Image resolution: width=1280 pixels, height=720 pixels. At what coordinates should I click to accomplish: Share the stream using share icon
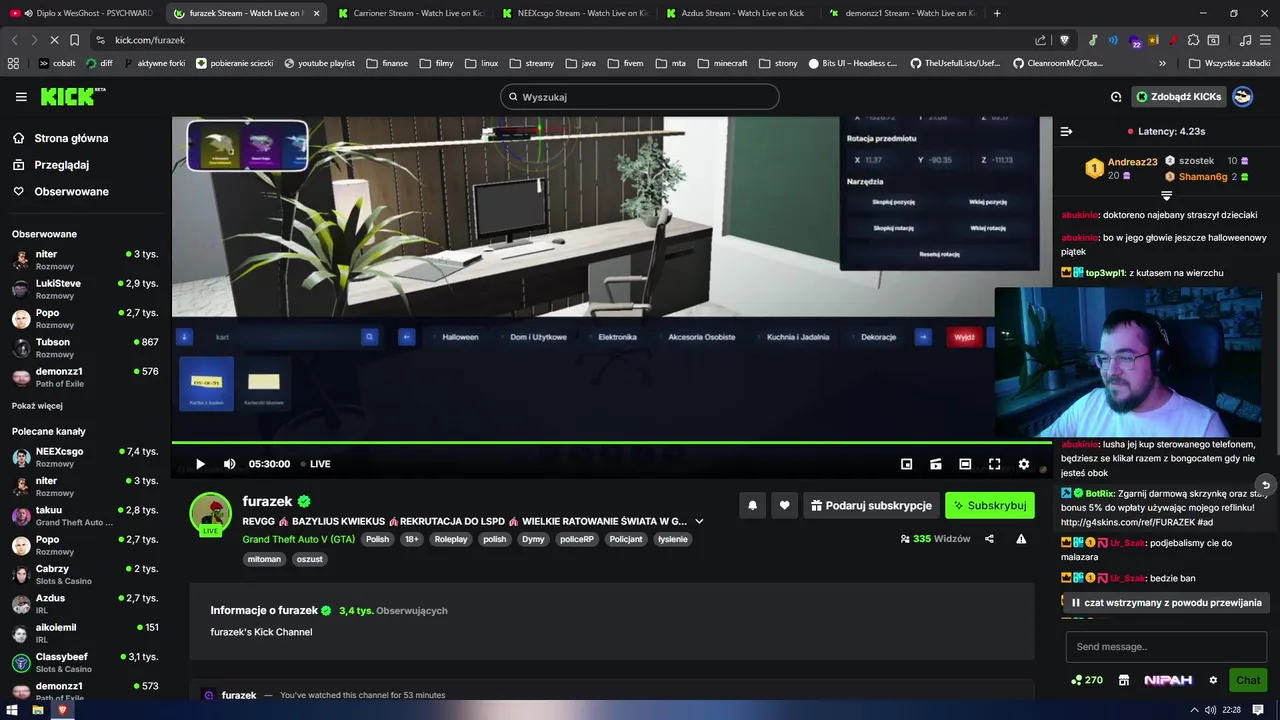tap(989, 539)
